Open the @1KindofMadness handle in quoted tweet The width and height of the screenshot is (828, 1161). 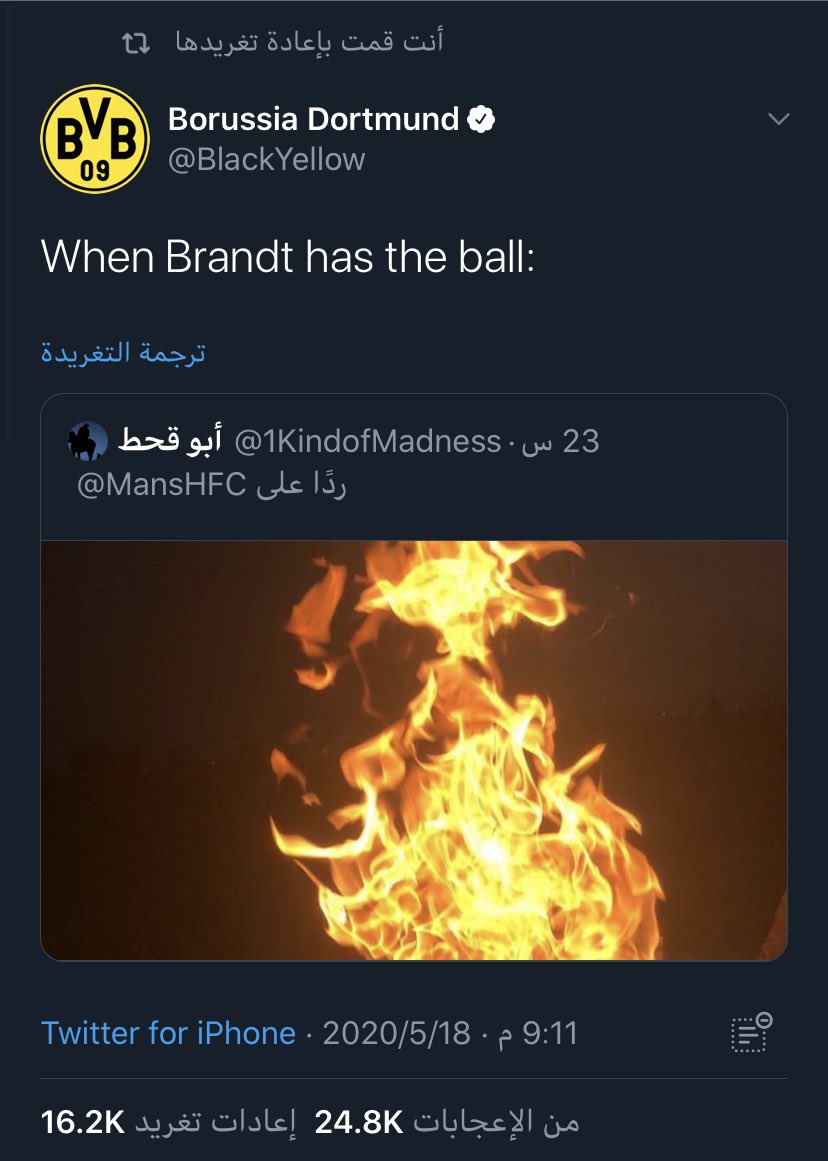tap(367, 441)
